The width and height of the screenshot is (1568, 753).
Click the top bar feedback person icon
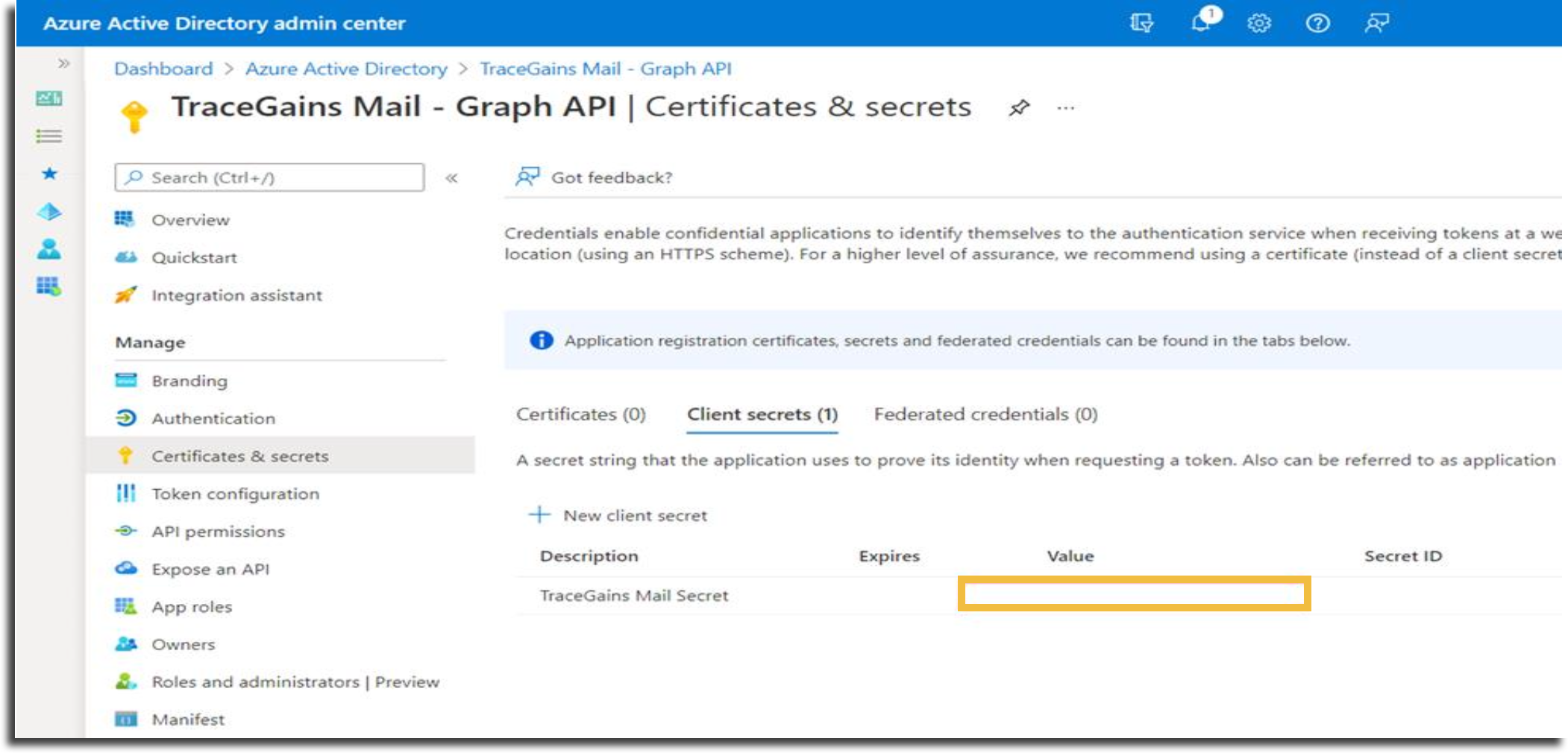(1377, 23)
